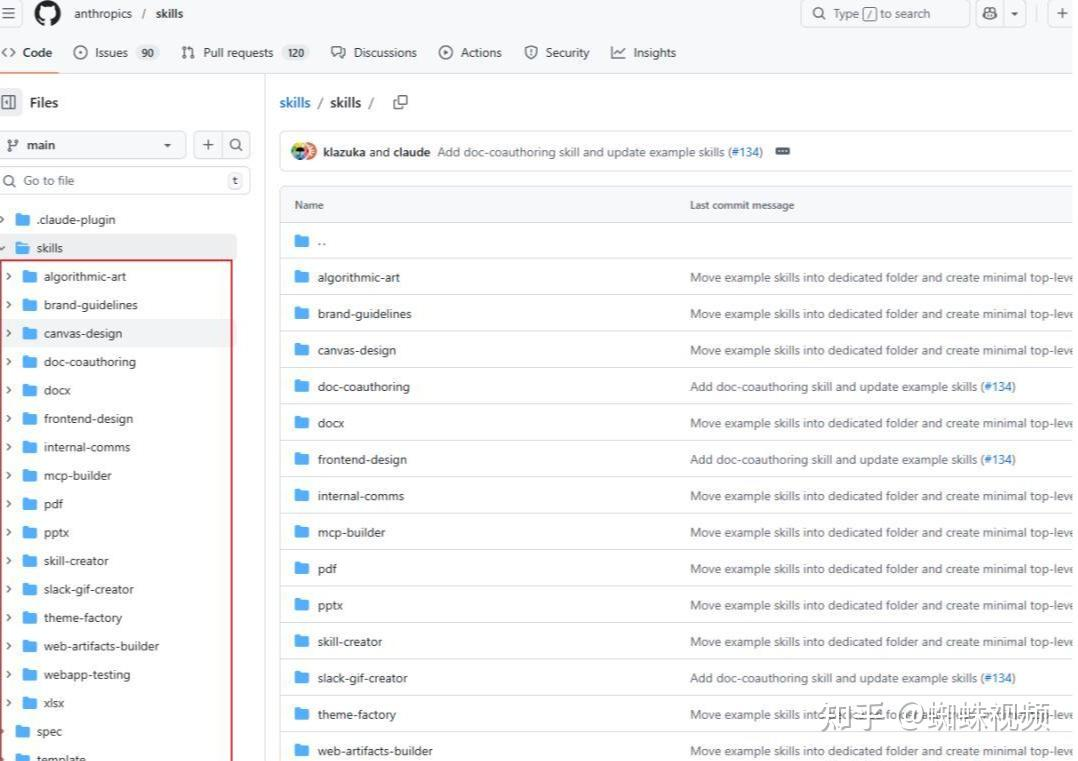Click the skills repository name link
Viewport: 1078px width, 761px height.
169,13
